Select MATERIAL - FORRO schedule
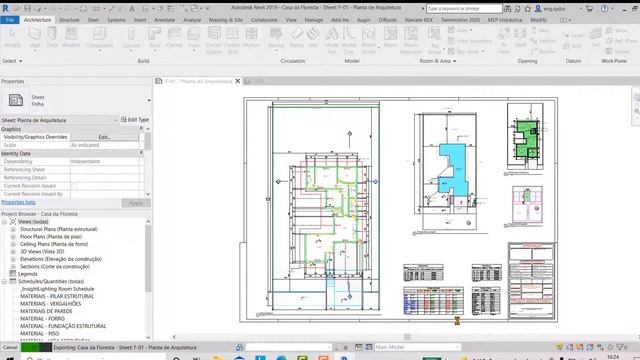The image size is (640, 360). click(x=42, y=319)
